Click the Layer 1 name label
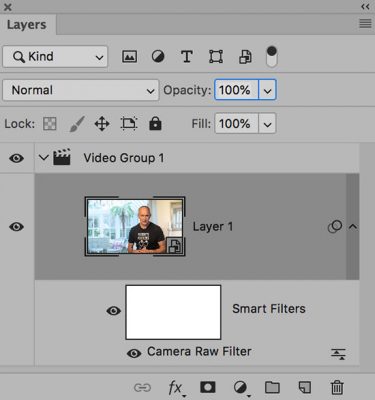 213,227
